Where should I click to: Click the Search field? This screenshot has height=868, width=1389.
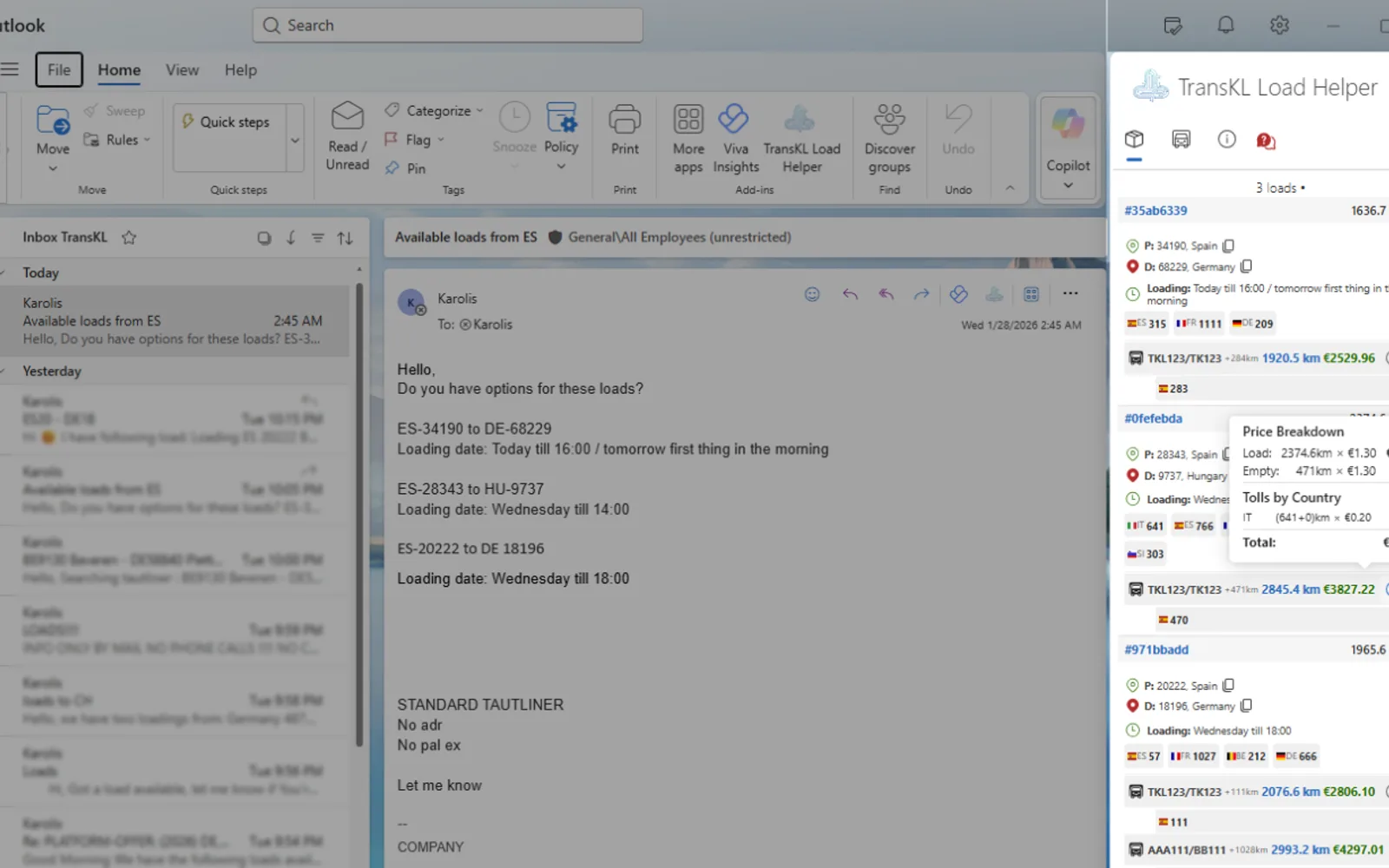448,25
